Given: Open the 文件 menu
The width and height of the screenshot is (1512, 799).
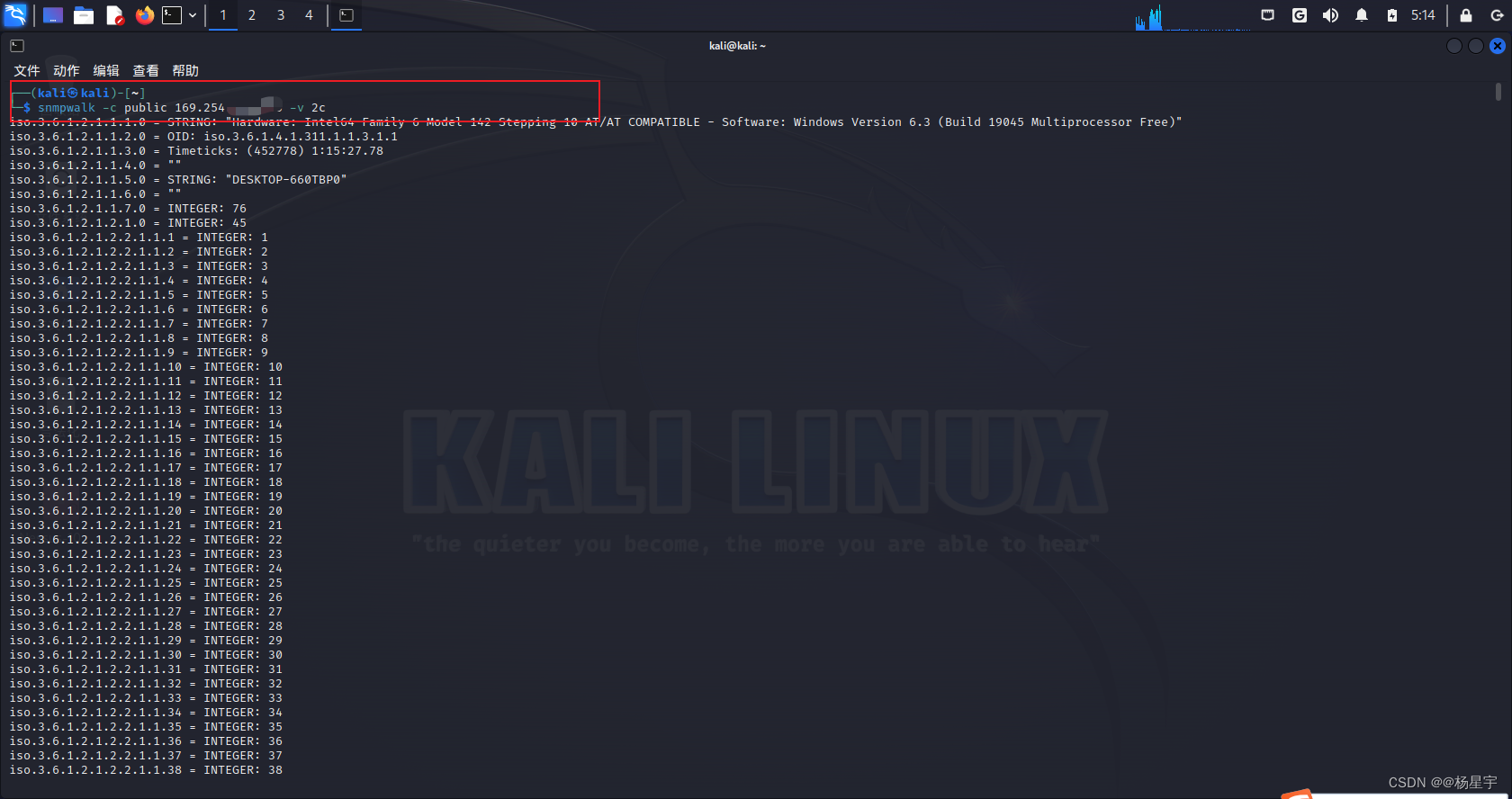Looking at the screenshot, I should click(27, 70).
